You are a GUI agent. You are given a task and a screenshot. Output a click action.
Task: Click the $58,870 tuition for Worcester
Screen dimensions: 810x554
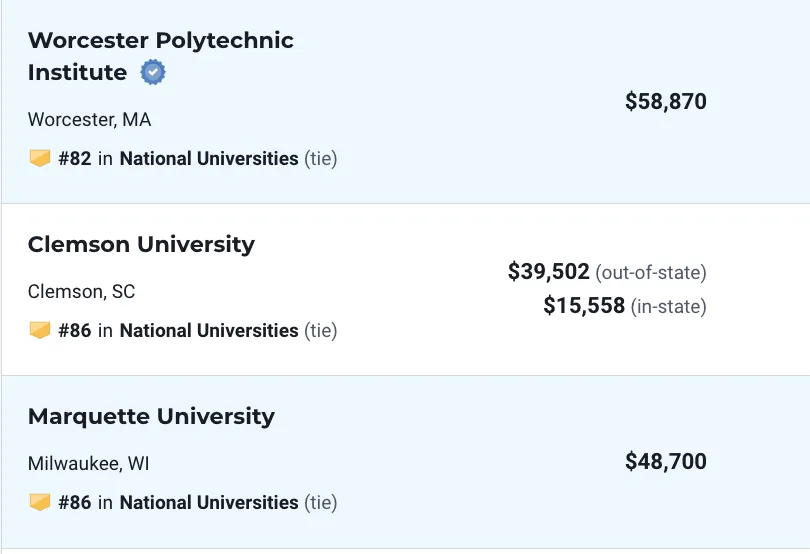point(666,101)
